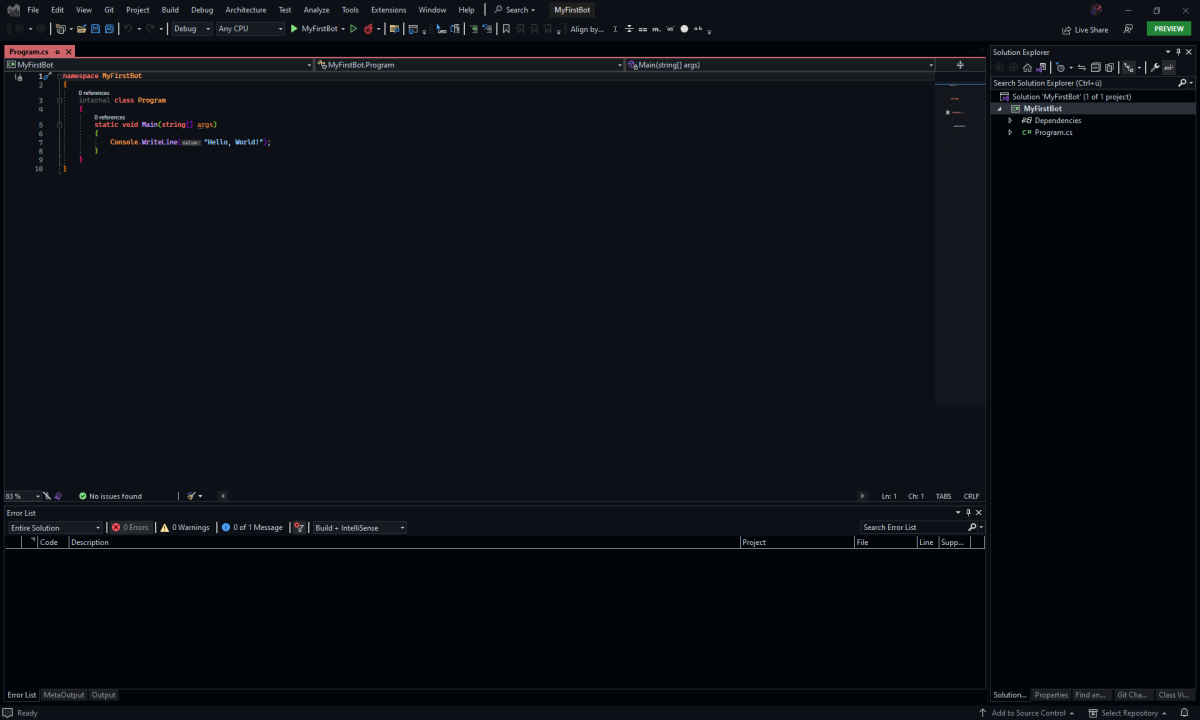Click the Undo icon in toolbar
The height and width of the screenshot is (720, 1200).
pyautogui.click(x=126, y=28)
